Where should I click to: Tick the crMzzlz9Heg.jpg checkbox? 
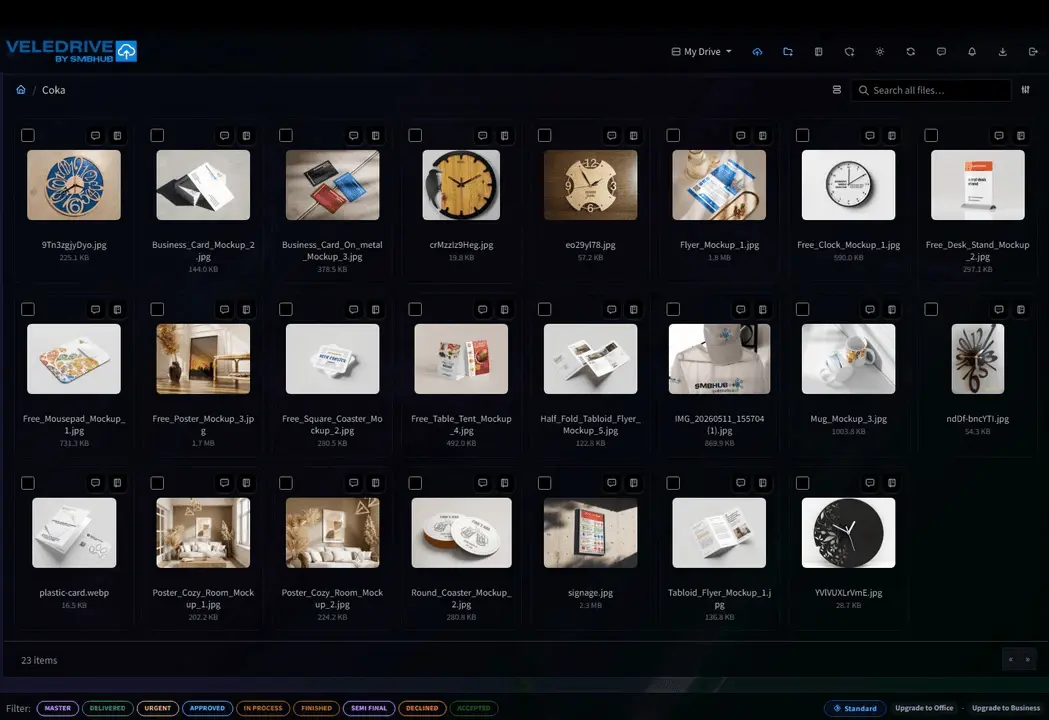click(x=415, y=136)
